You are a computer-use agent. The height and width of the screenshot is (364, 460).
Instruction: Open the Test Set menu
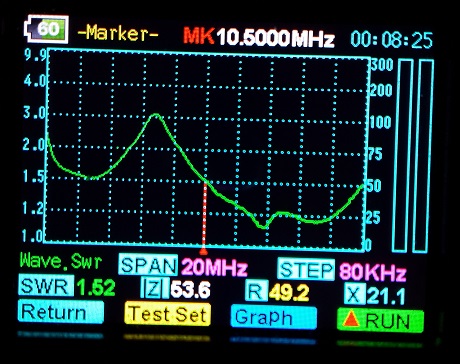click(167, 314)
